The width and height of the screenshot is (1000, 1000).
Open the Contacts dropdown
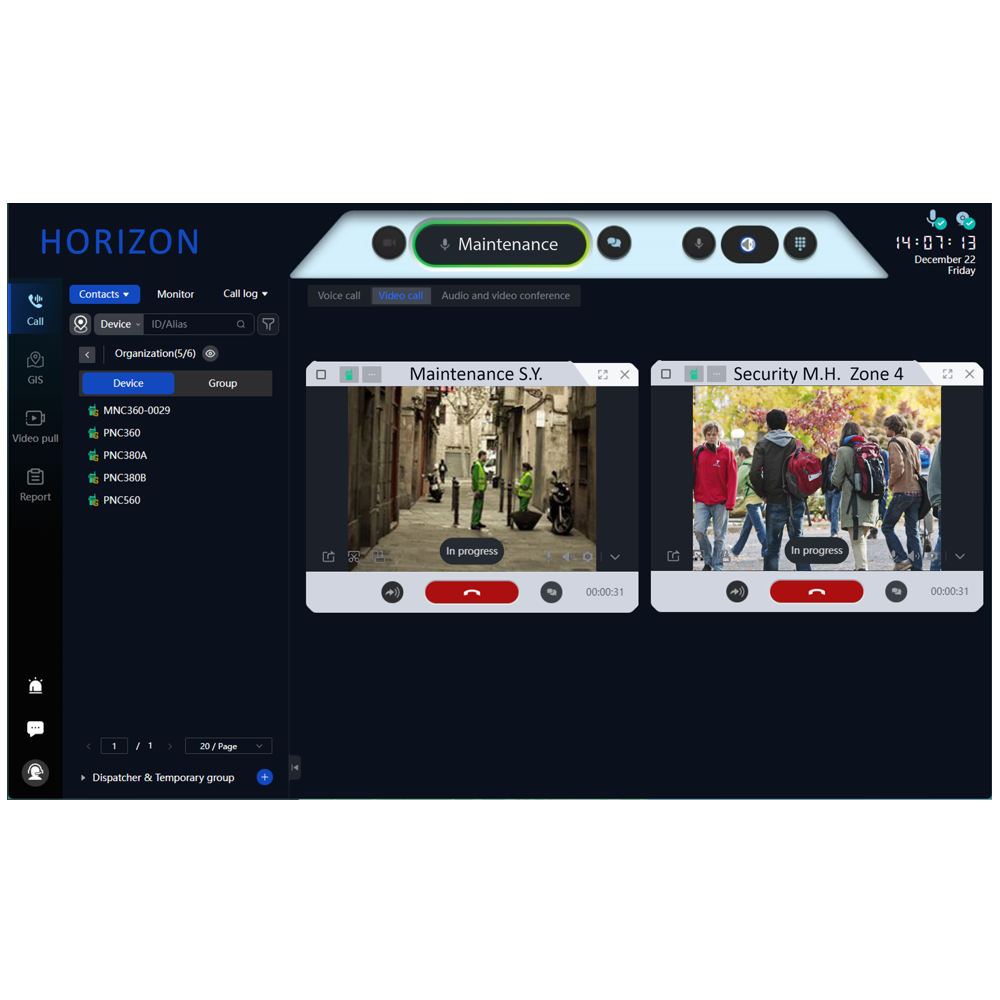pos(104,294)
